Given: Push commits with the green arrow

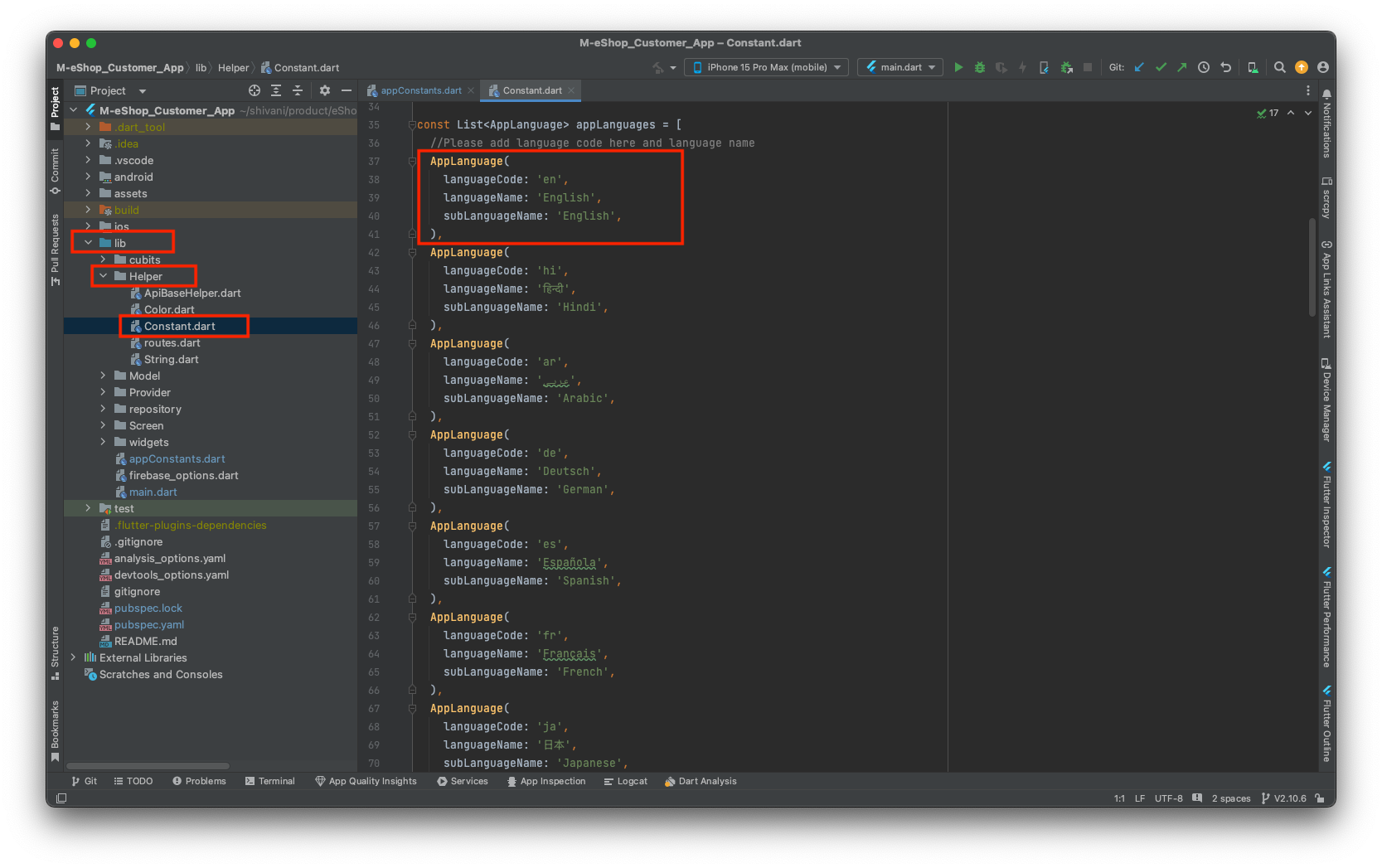Looking at the screenshot, I should [1182, 67].
